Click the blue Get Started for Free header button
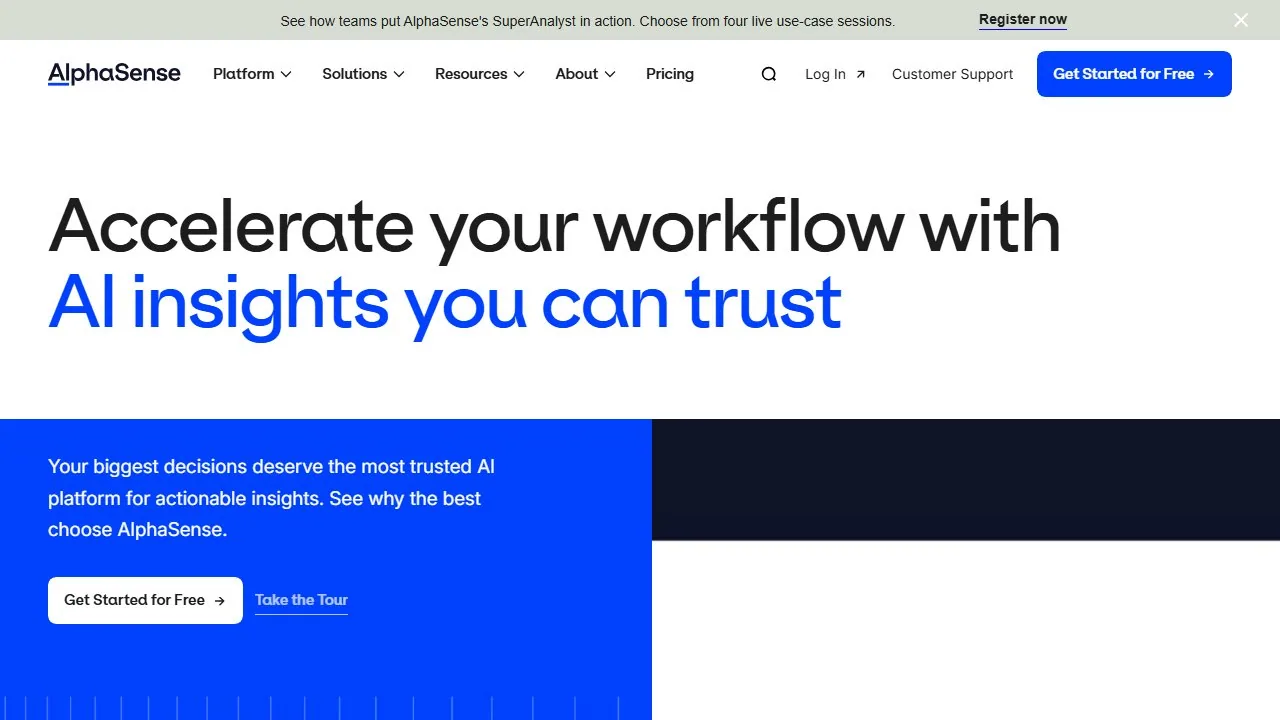This screenshot has height=720, width=1280. coord(1134,74)
